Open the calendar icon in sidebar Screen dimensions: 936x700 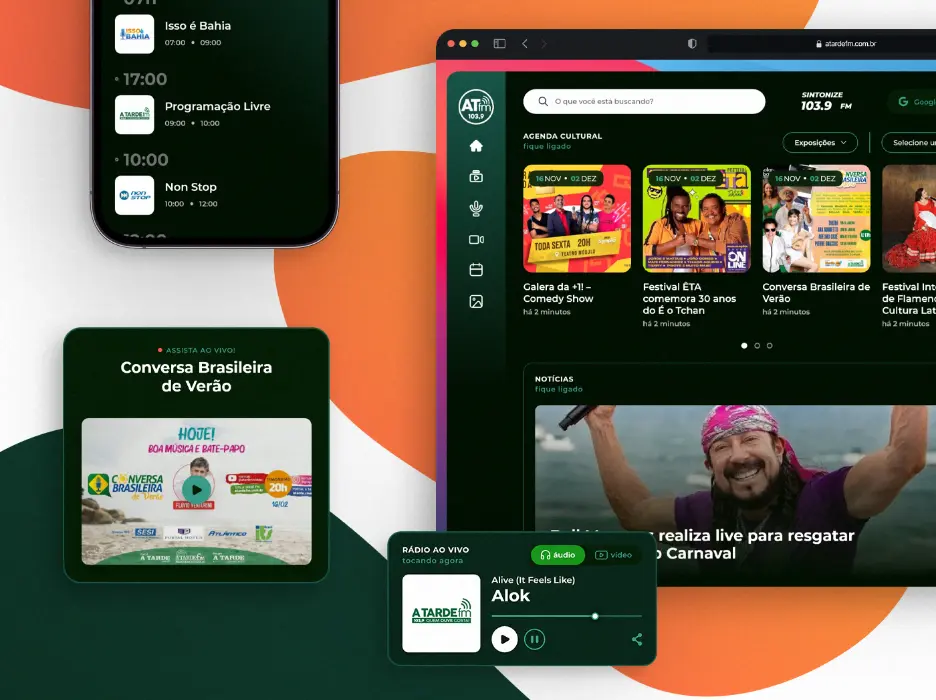476,270
